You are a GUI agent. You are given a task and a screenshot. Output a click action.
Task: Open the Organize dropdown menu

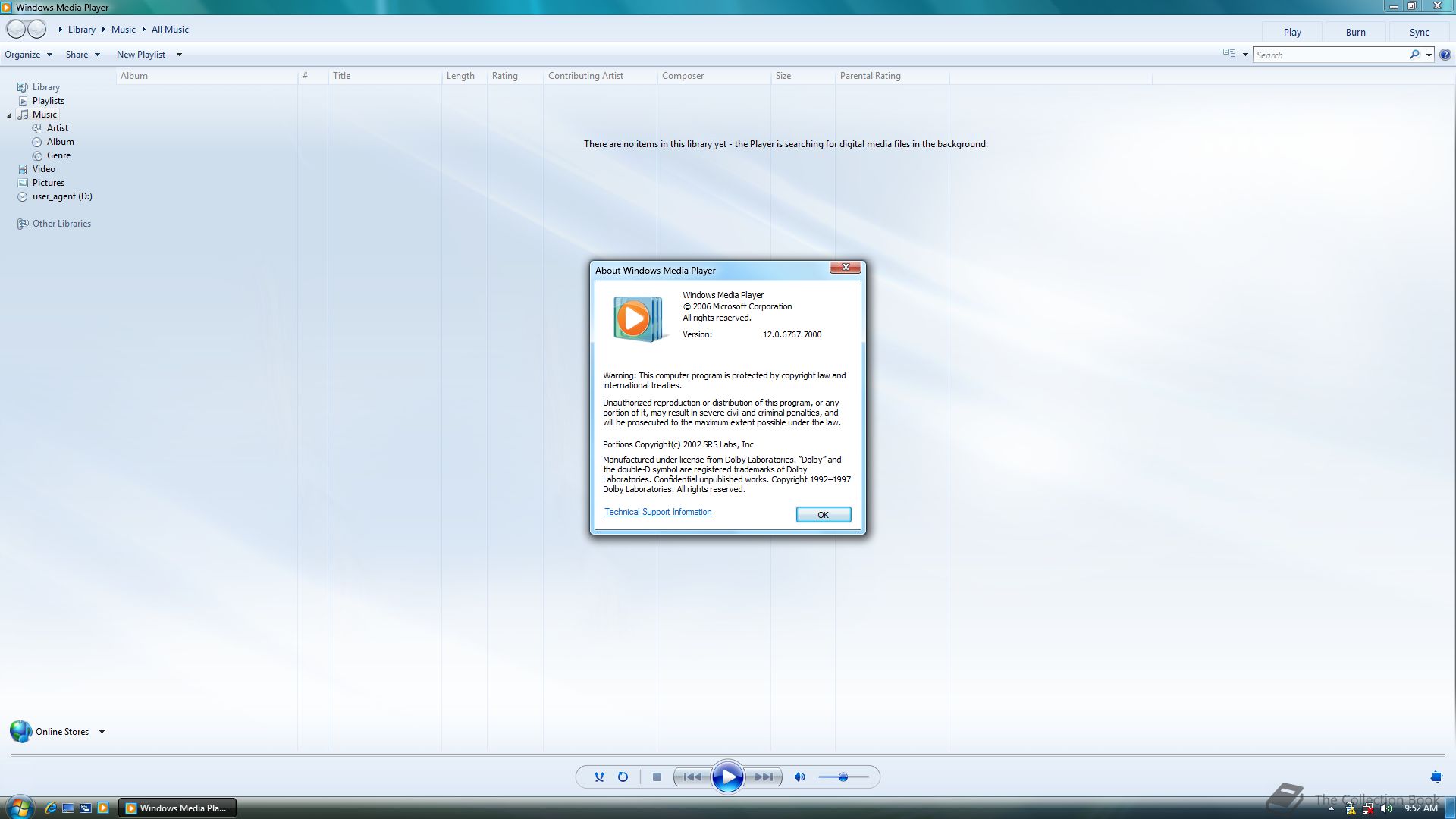28,55
